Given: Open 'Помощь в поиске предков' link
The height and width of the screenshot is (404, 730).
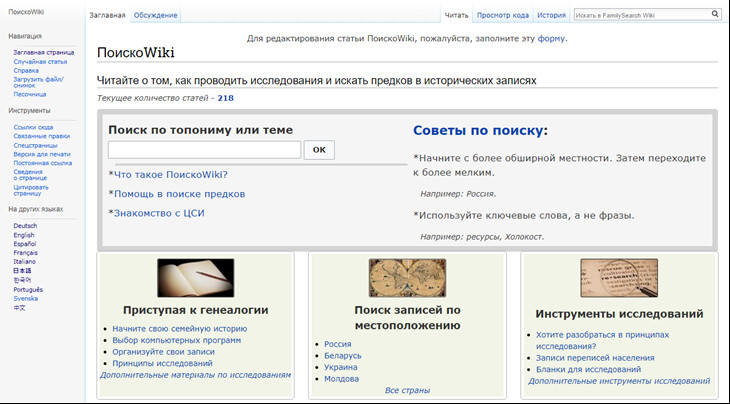Looking at the screenshot, I should click(x=180, y=194).
